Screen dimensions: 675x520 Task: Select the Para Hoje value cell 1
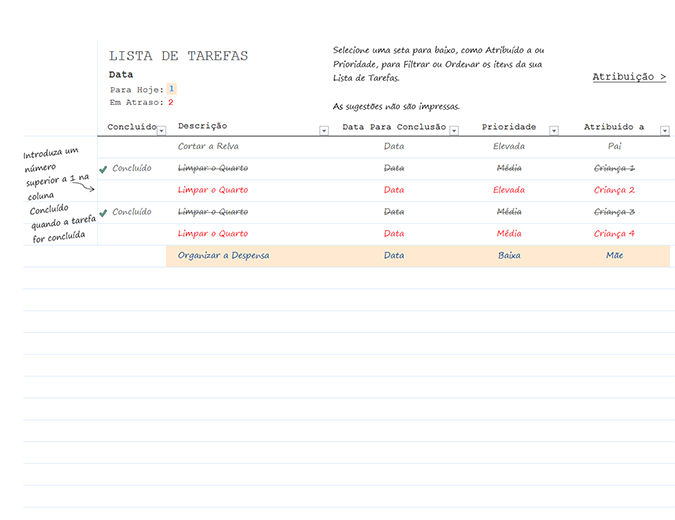(171, 89)
